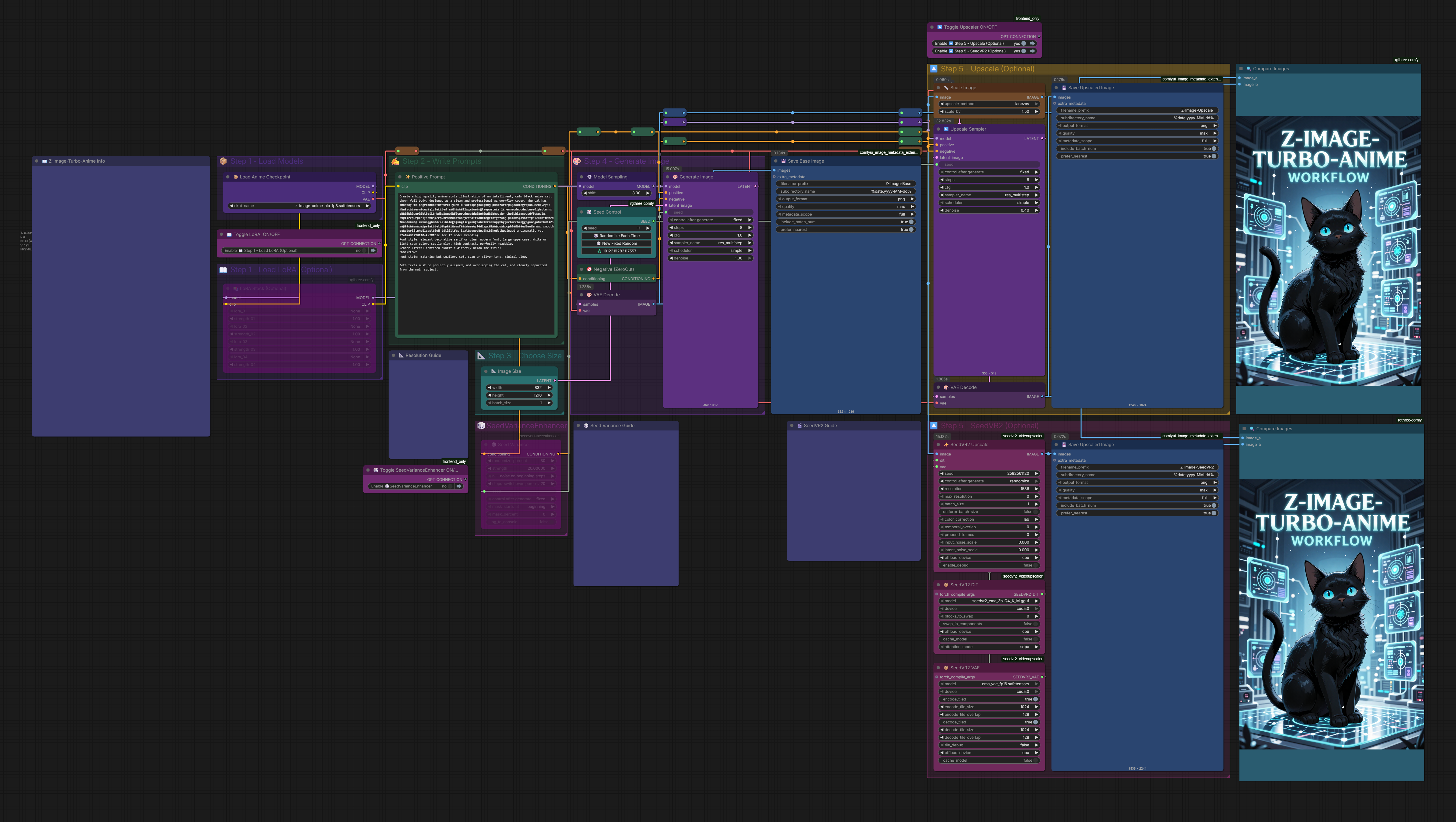The width and height of the screenshot is (1456, 822).
Task: Click the sync icon on Upscale Sampler header
Action: pyautogui.click(x=946, y=129)
